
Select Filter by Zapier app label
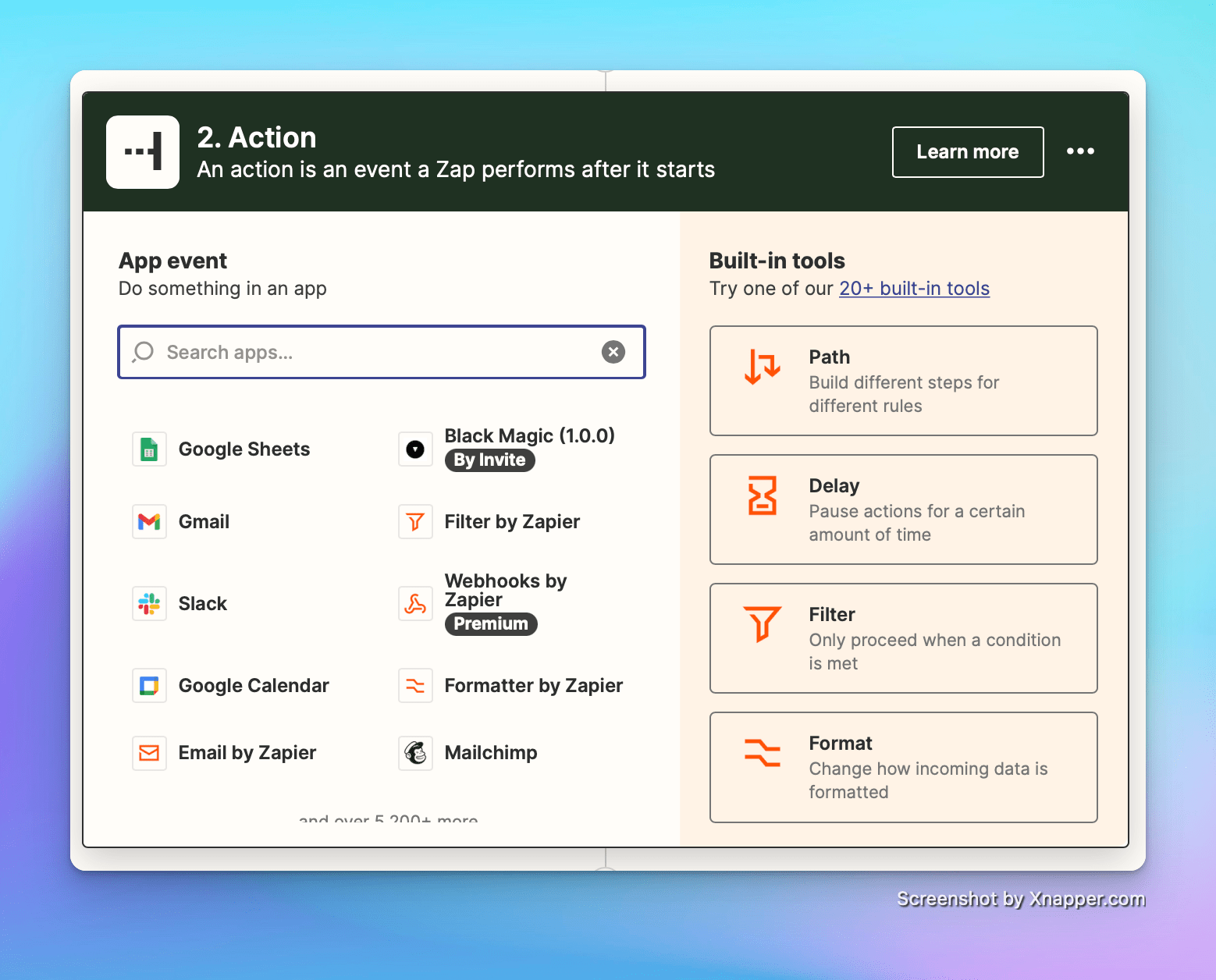[x=512, y=522]
